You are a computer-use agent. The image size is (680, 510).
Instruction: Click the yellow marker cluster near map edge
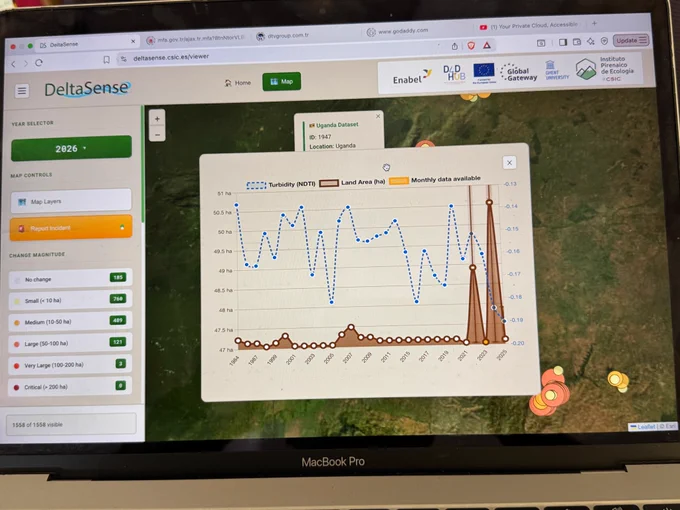618,381
